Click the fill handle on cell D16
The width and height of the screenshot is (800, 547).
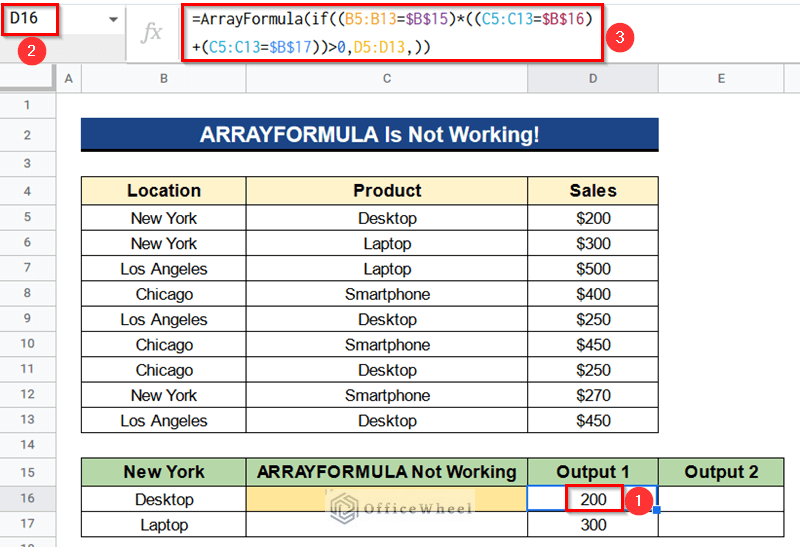pos(657,510)
